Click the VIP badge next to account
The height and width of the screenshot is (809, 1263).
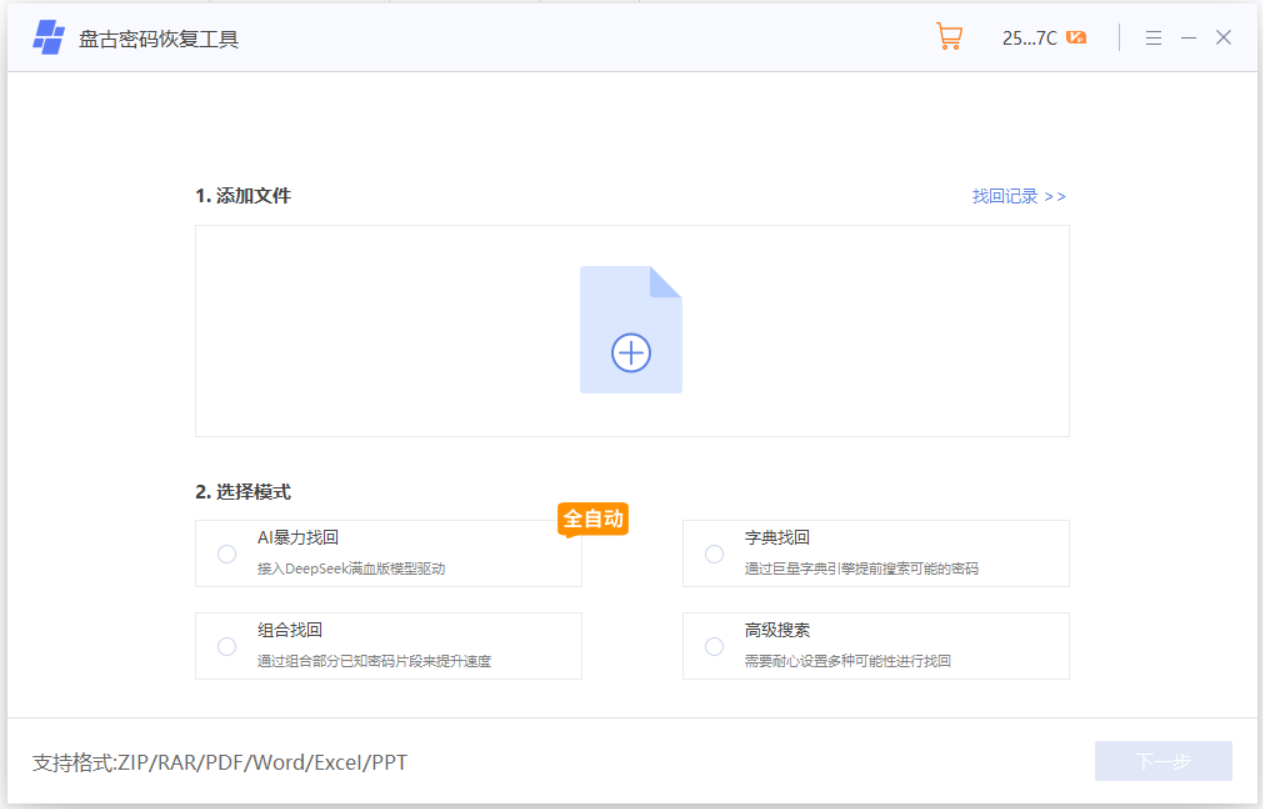(1076, 38)
